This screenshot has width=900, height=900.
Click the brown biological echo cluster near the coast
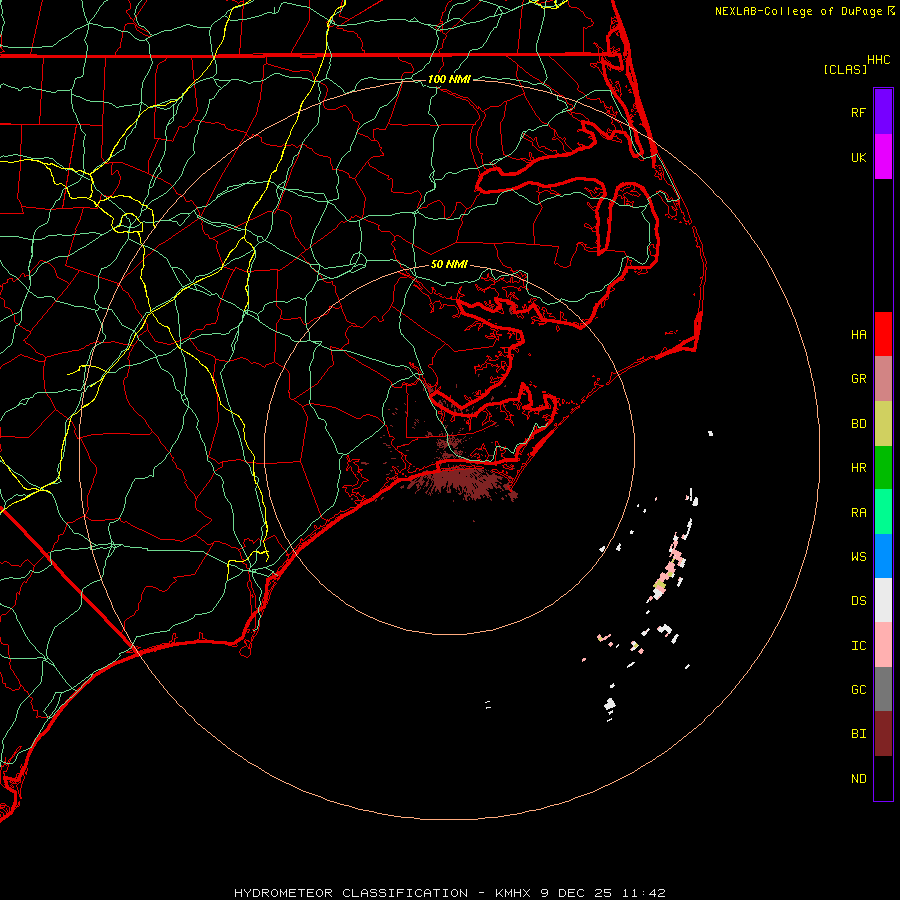463,481
